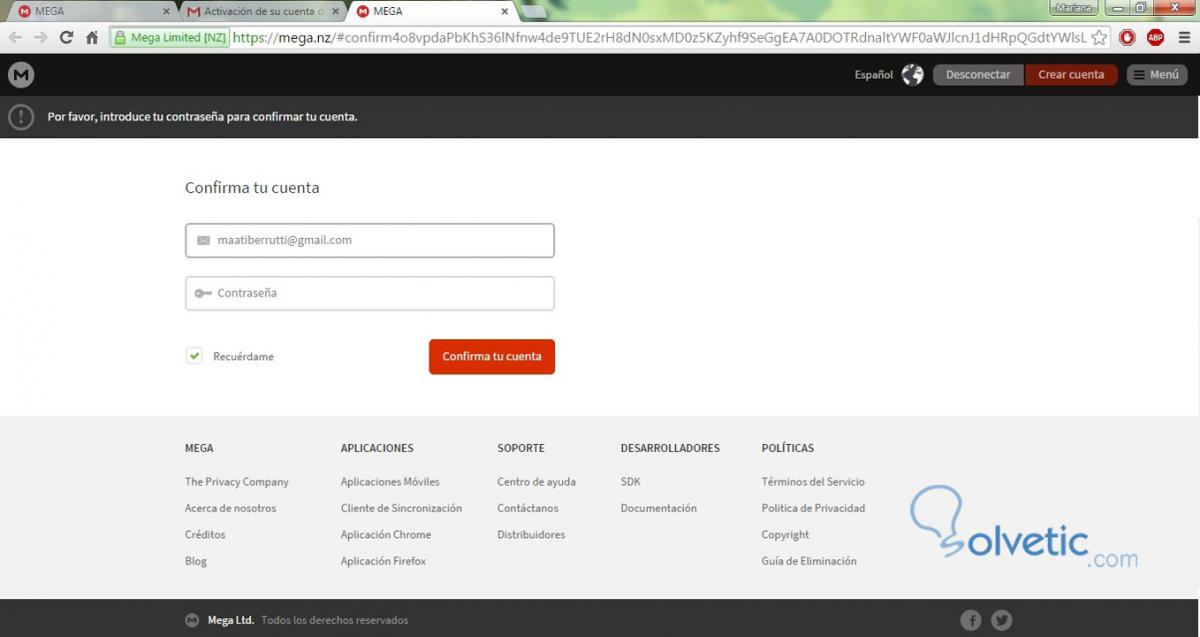
Task: Switch to the first MEGA tab
Action: tap(90, 12)
